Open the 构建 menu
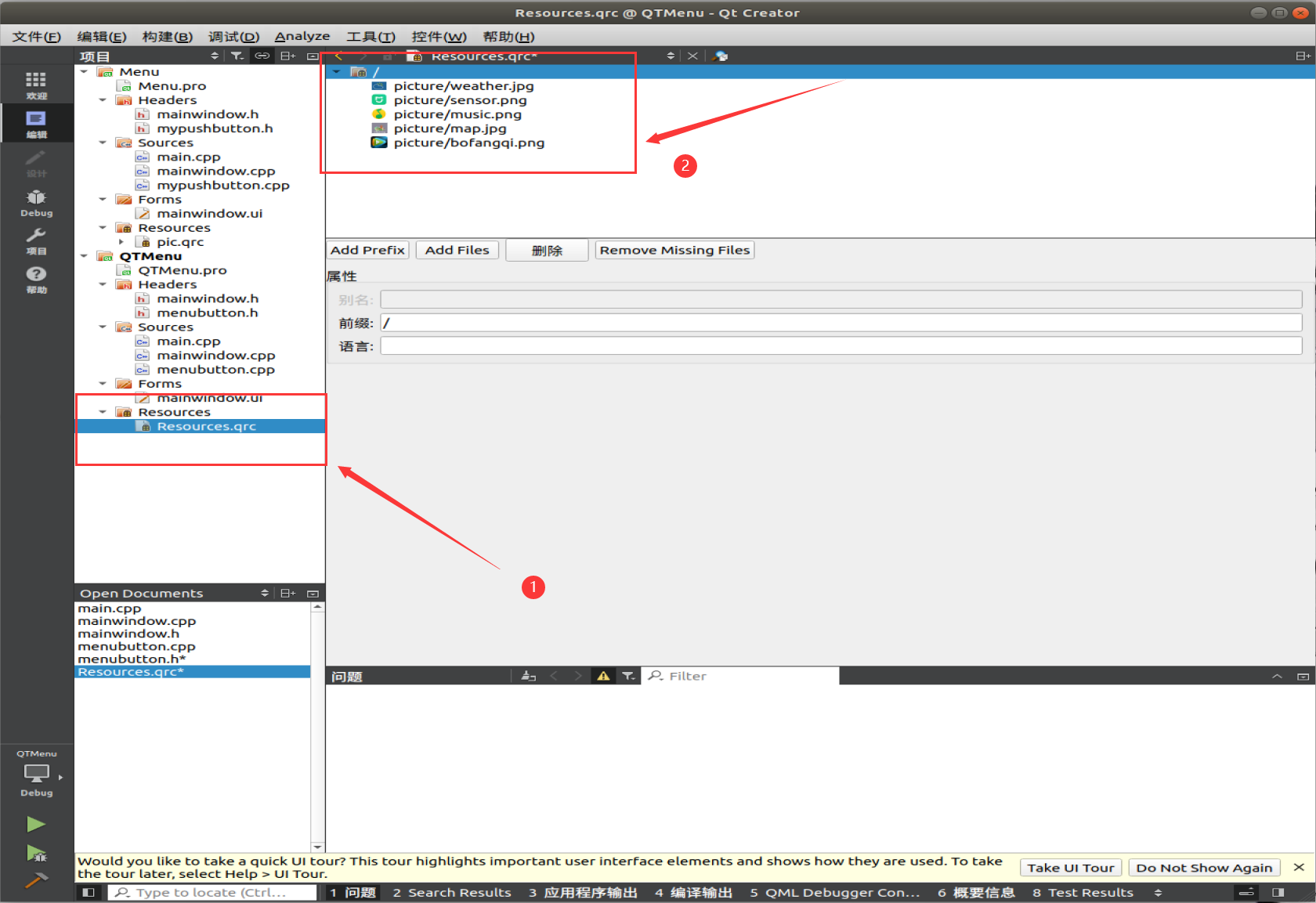 click(167, 36)
